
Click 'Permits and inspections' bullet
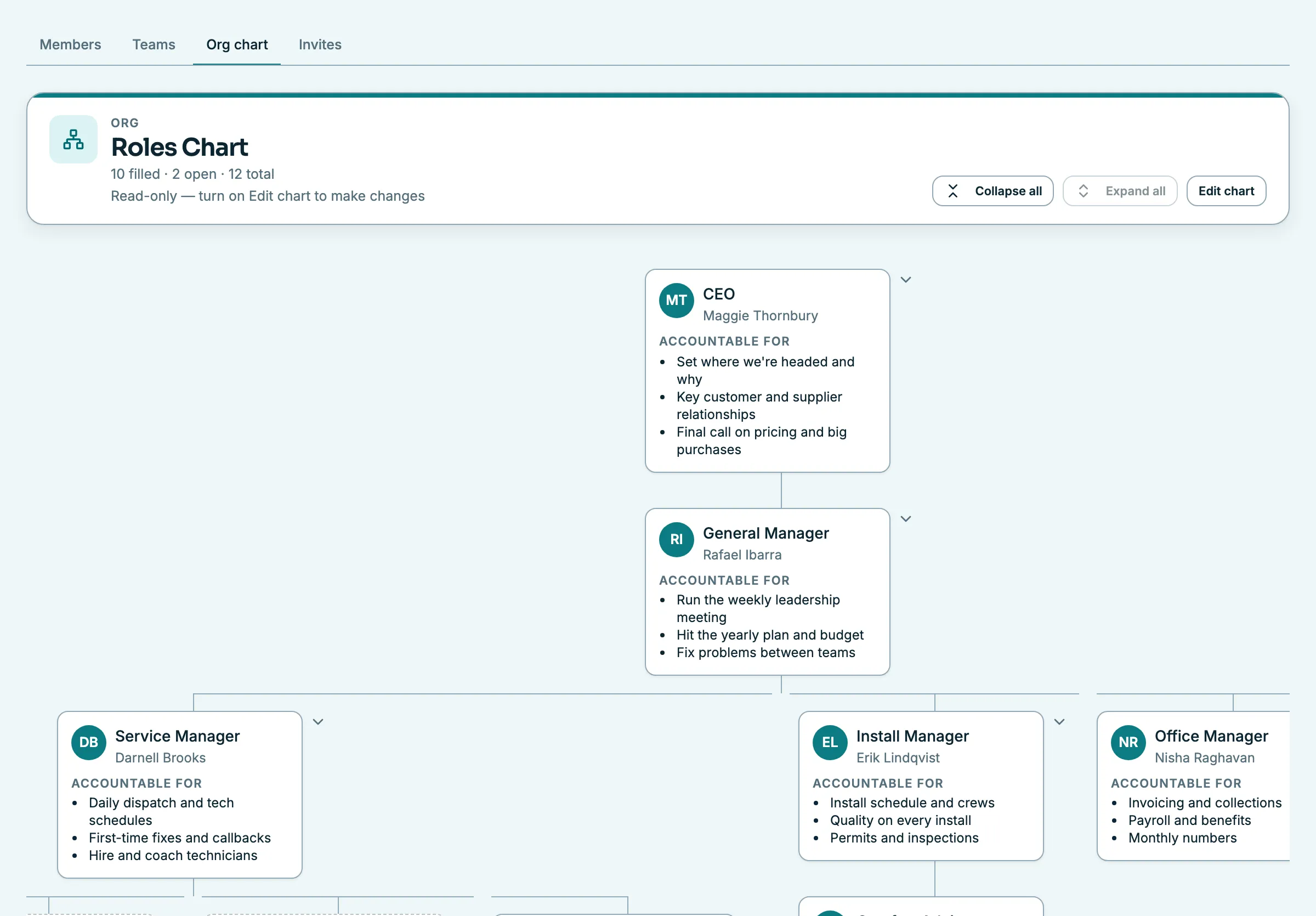[904, 838]
